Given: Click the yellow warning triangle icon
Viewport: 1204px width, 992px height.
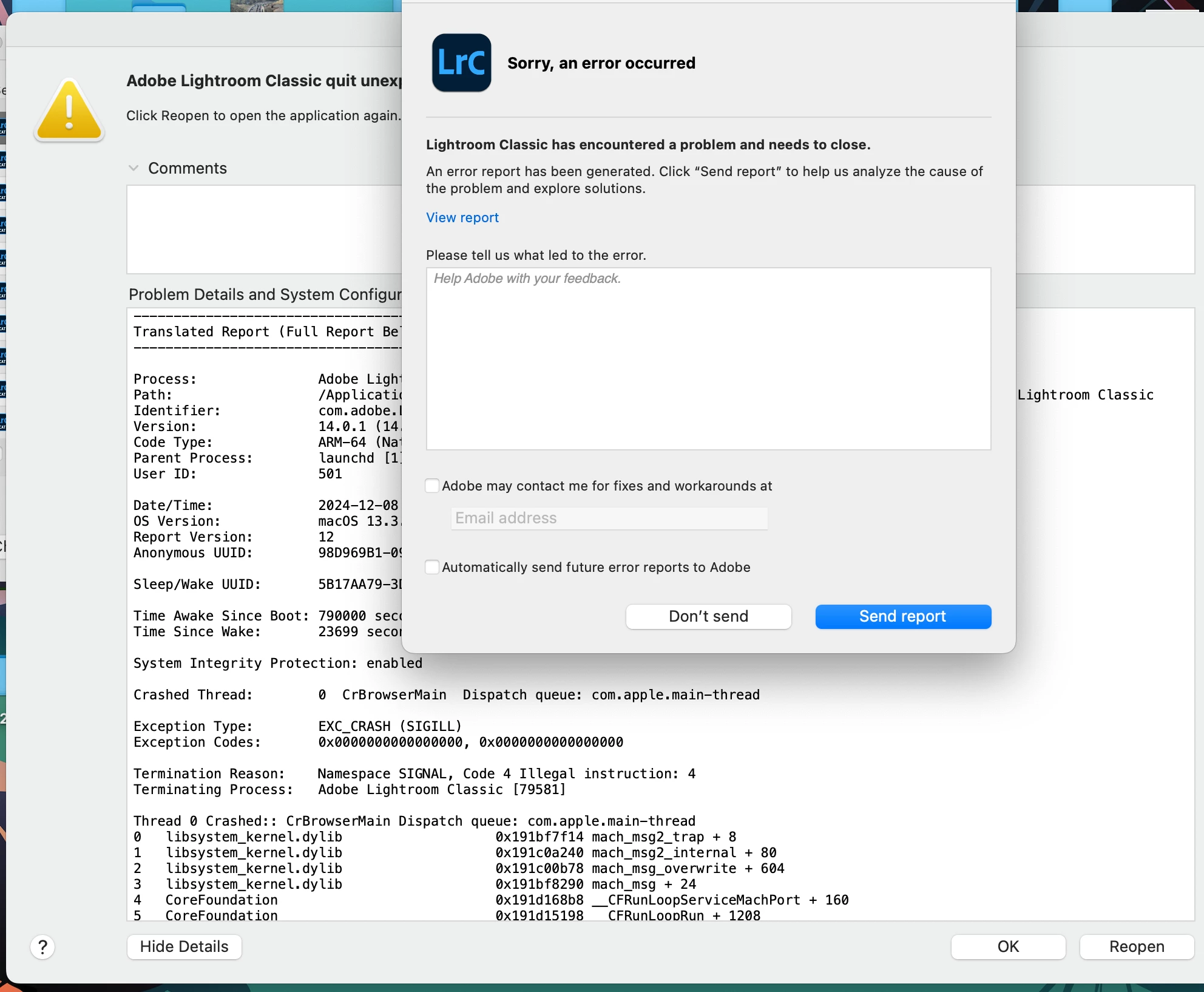Looking at the screenshot, I should tap(69, 111).
